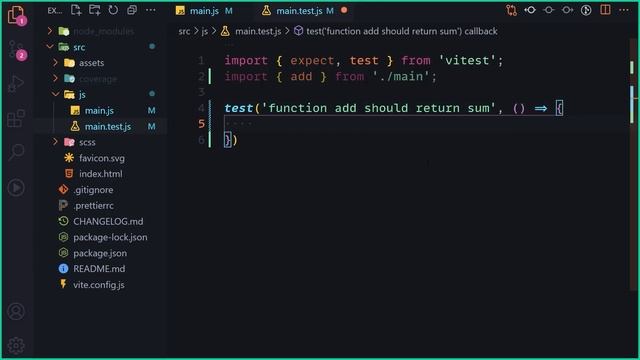Click the 'vitest' import string
Image resolution: width=640 pixels, height=360 pixels.
coord(467,61)
